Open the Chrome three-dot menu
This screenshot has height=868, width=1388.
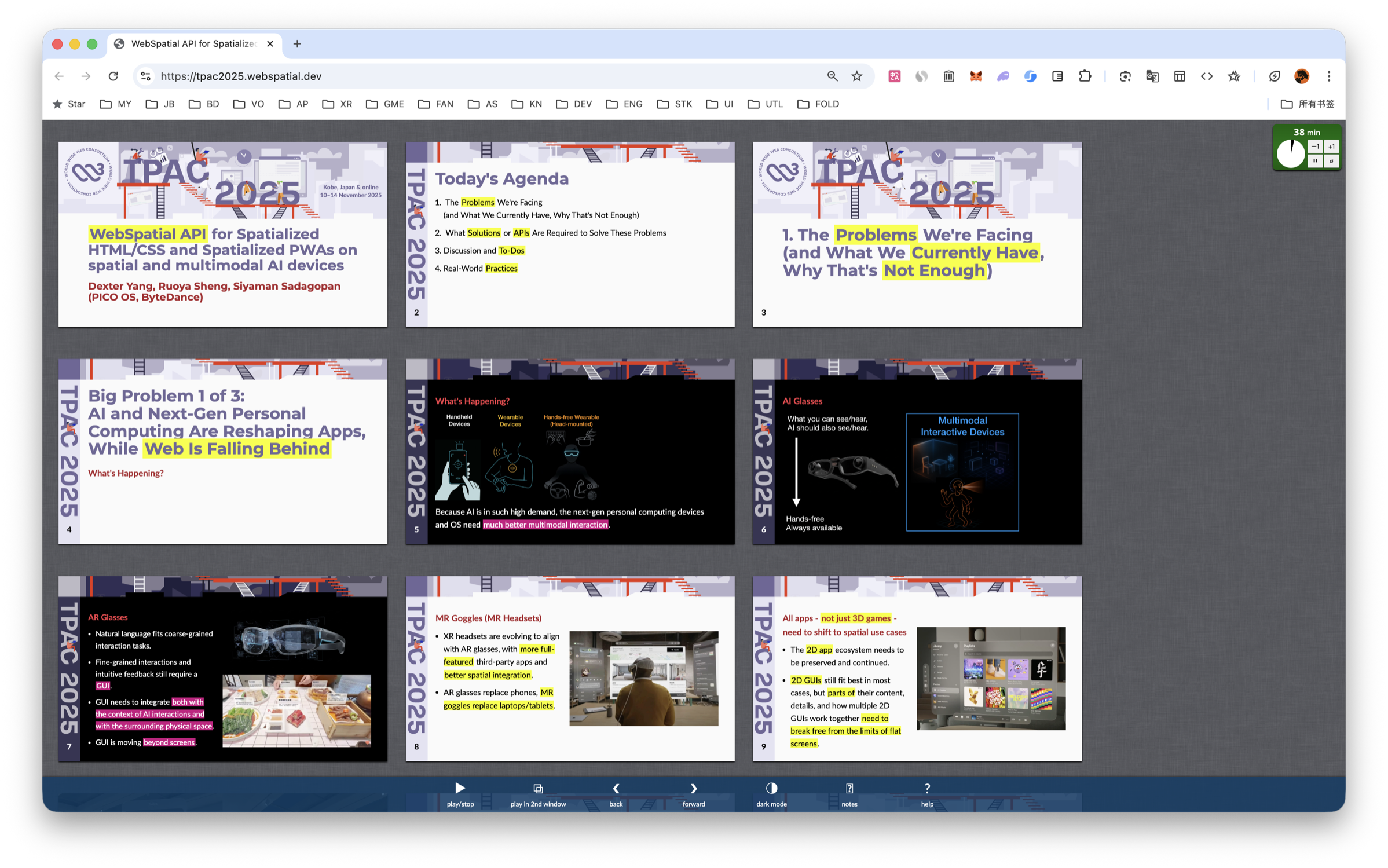1329,76
